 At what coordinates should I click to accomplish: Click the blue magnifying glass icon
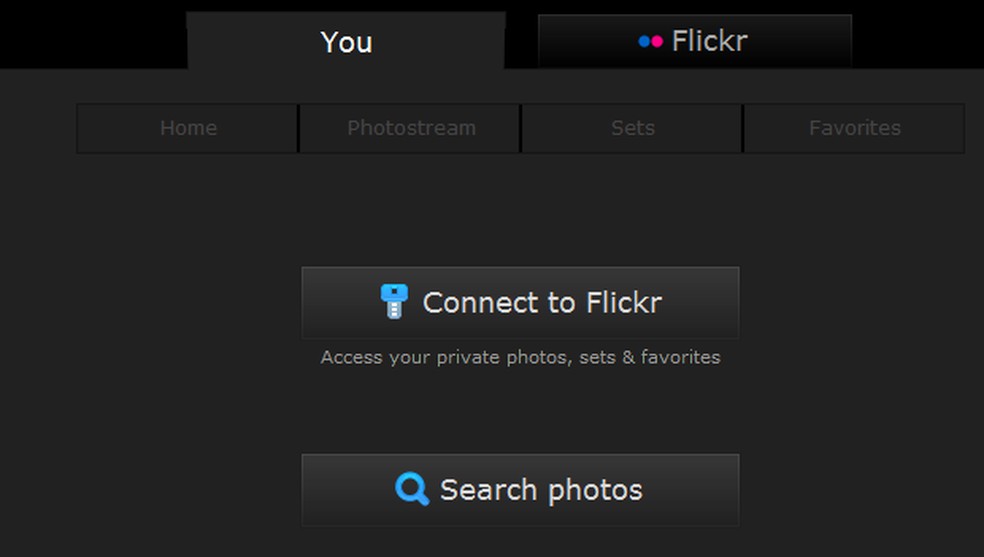click(x=411, y=489)
